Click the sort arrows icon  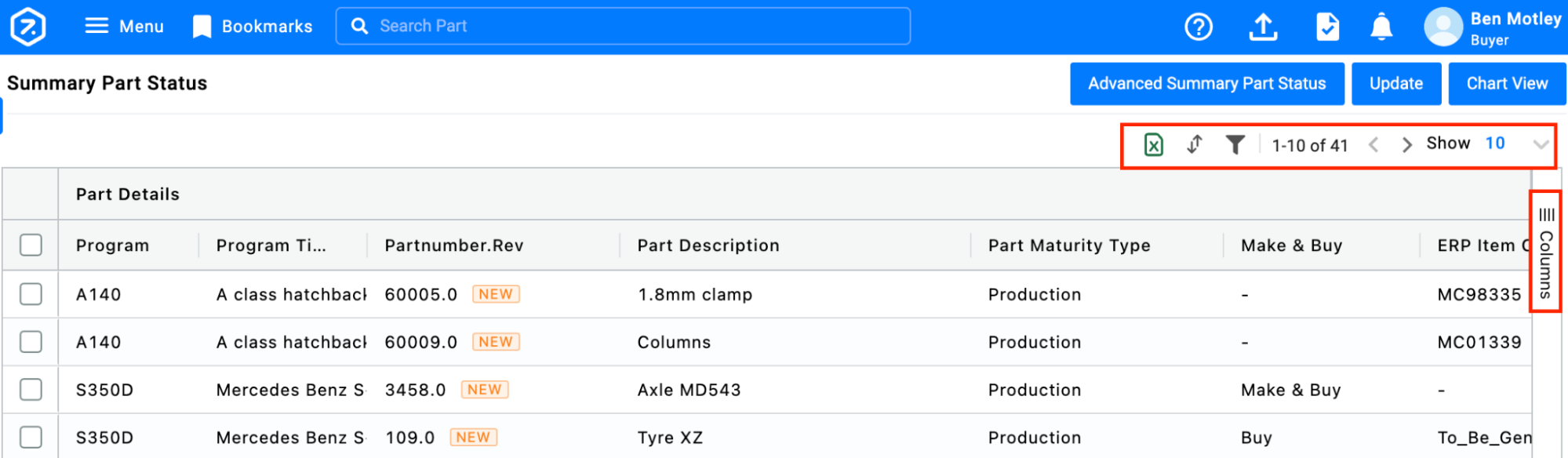(x=1194, y=145)
